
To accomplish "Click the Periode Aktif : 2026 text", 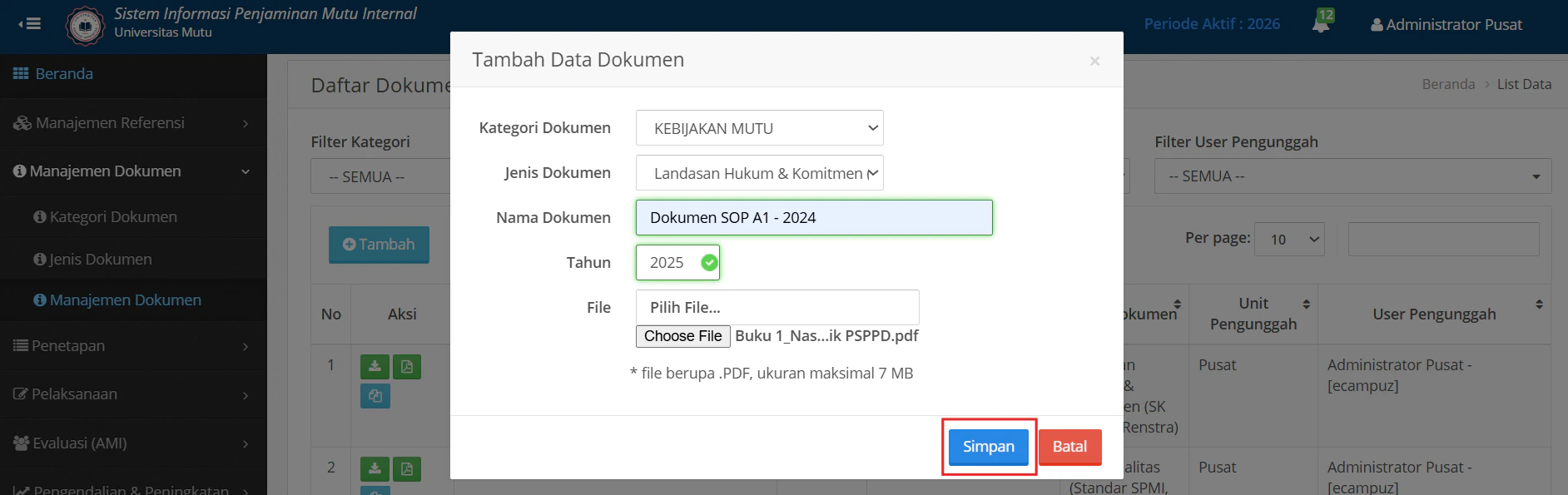I will point(1212,24).
